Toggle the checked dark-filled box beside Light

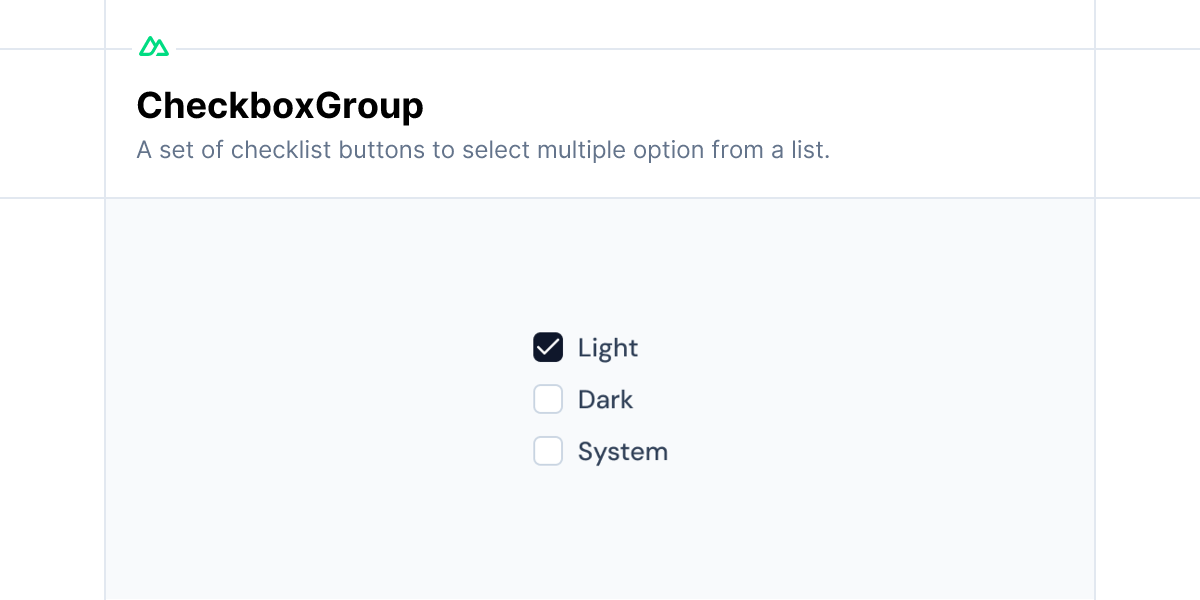548,347
